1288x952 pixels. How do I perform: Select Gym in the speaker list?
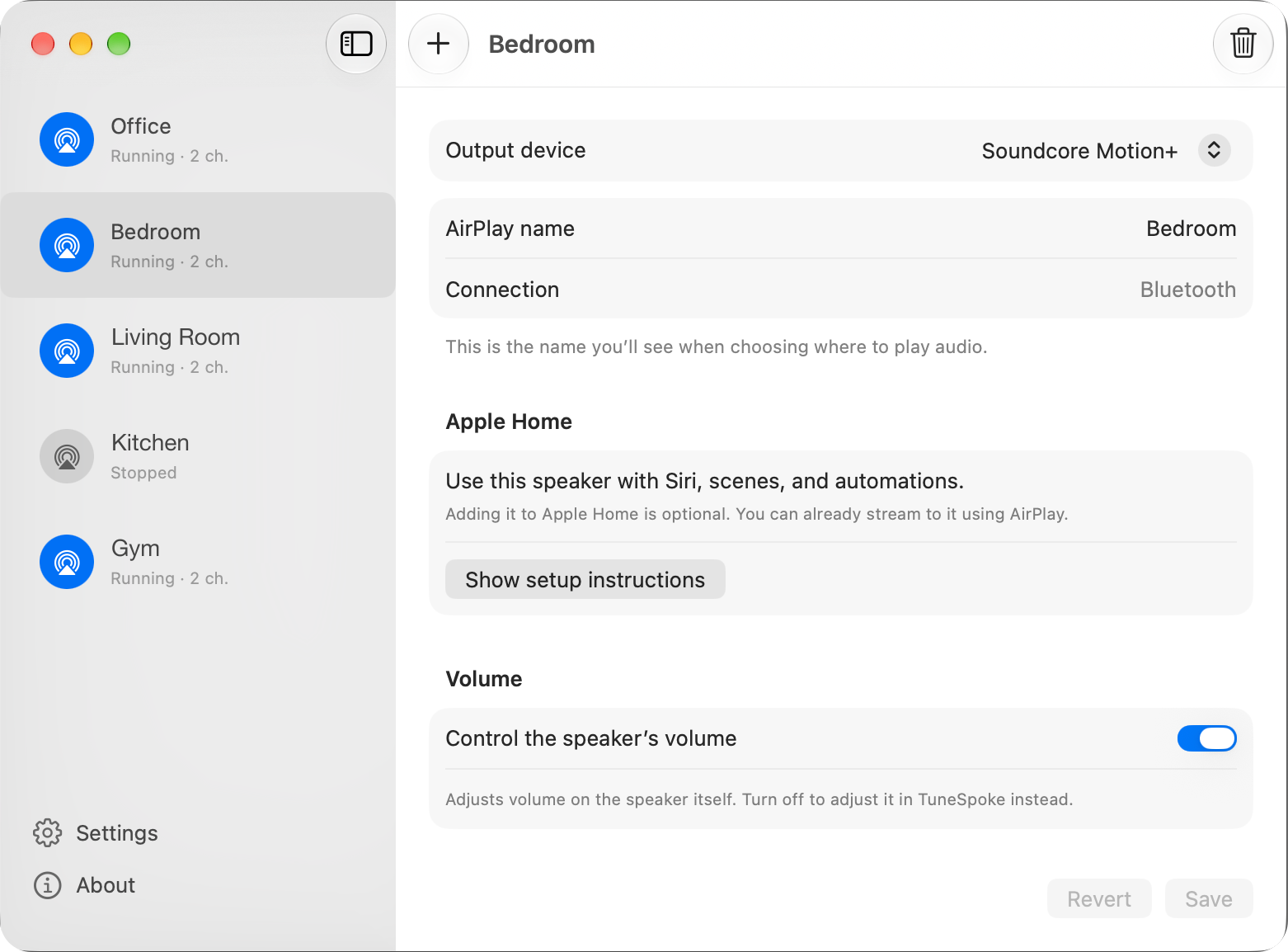coord(198,562)
